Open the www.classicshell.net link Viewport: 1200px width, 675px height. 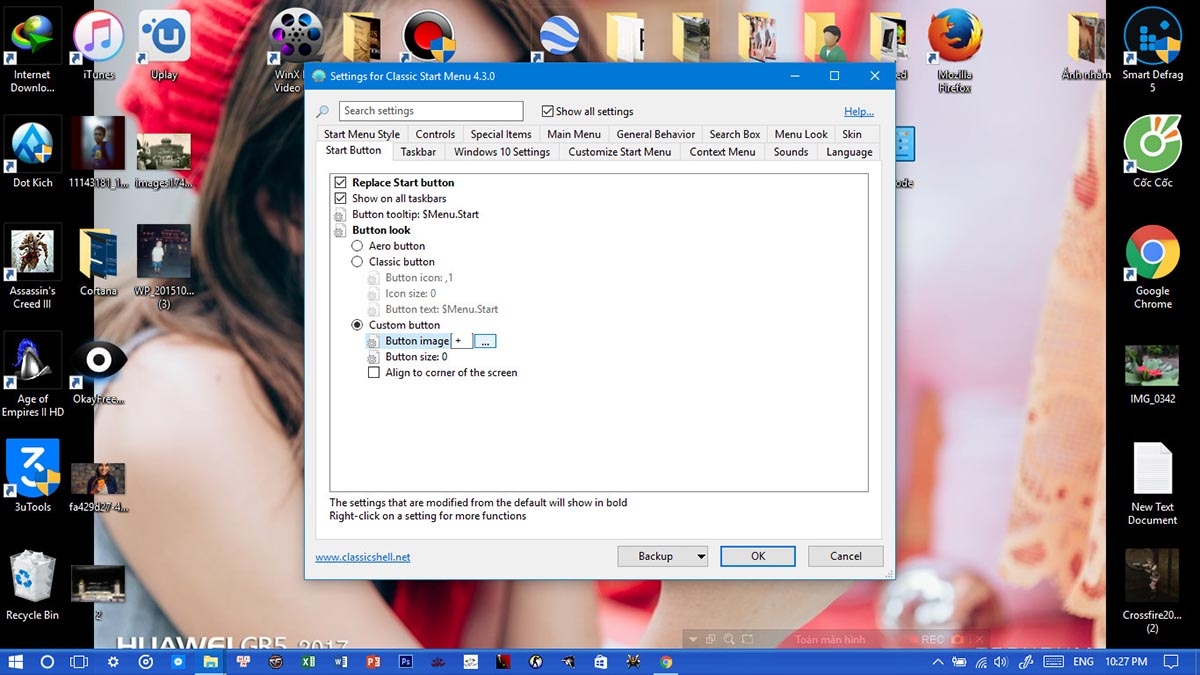[x=363, y=557]
